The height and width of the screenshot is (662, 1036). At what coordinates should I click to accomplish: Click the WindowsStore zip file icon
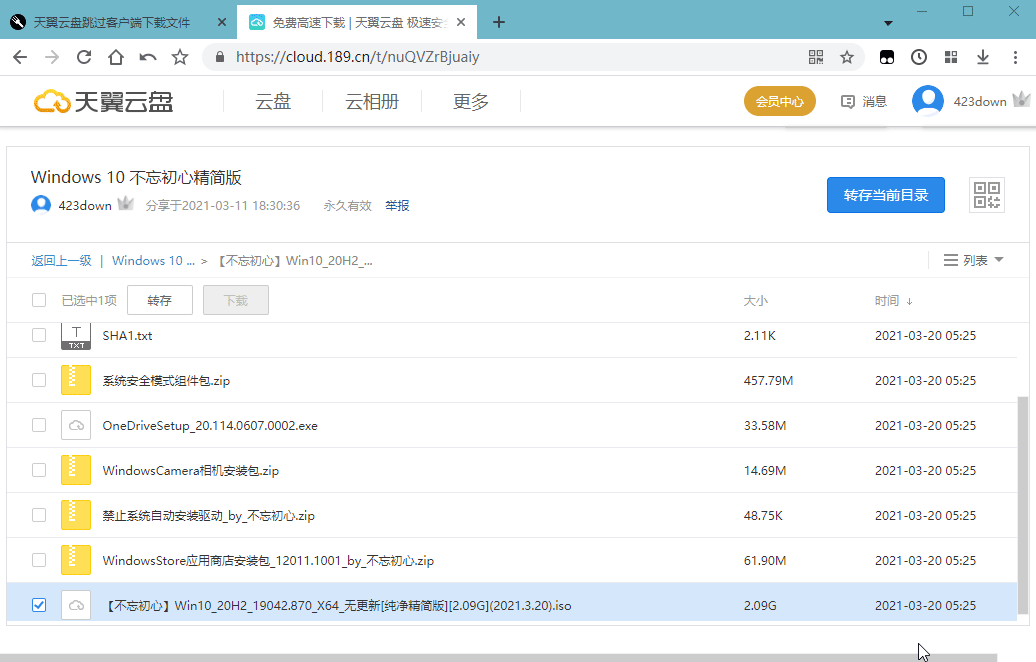point(76,560)
